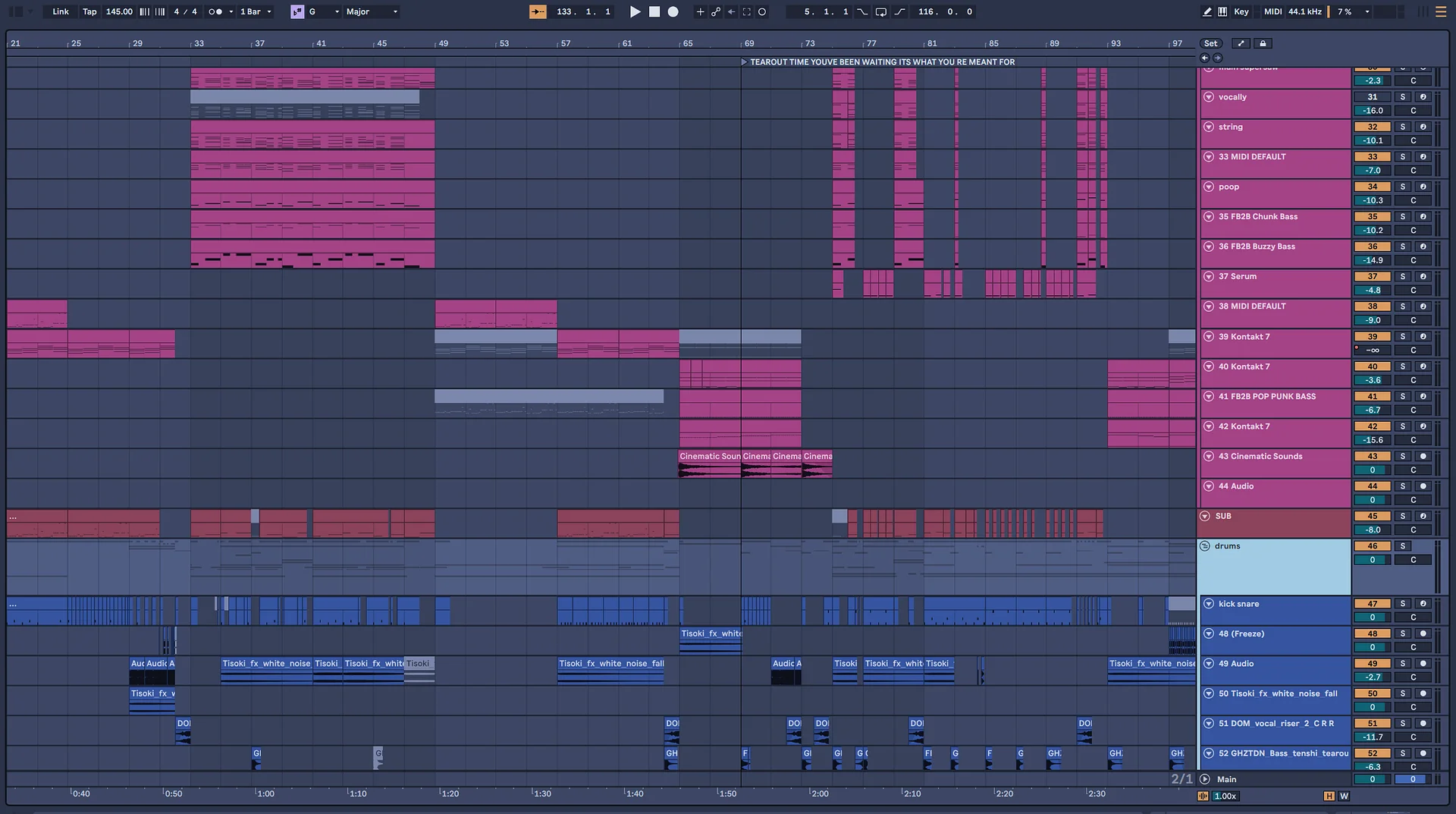Open the orange hamburger menu icon

(1441, 11)
